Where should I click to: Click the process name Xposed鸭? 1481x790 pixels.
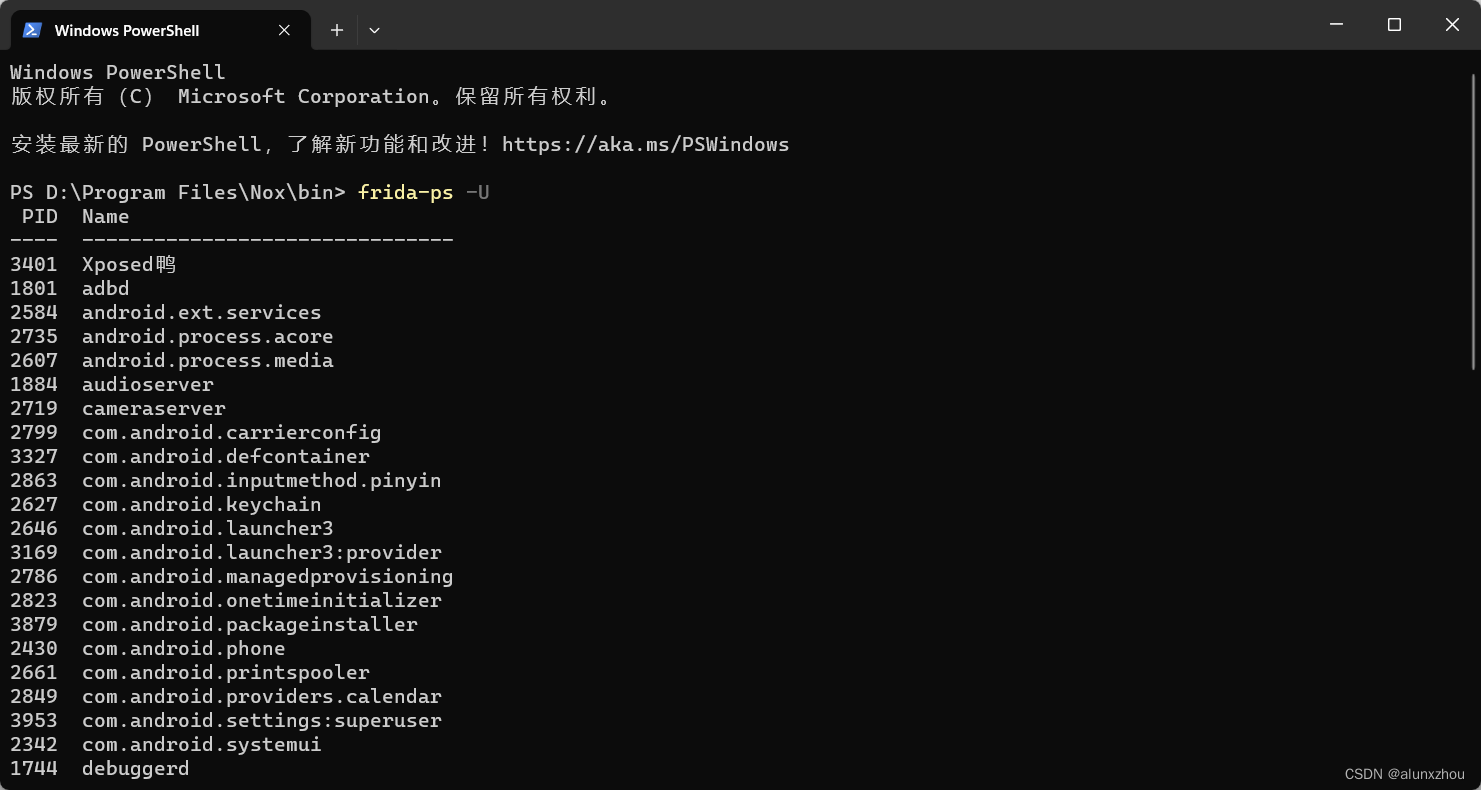[128, 264]
